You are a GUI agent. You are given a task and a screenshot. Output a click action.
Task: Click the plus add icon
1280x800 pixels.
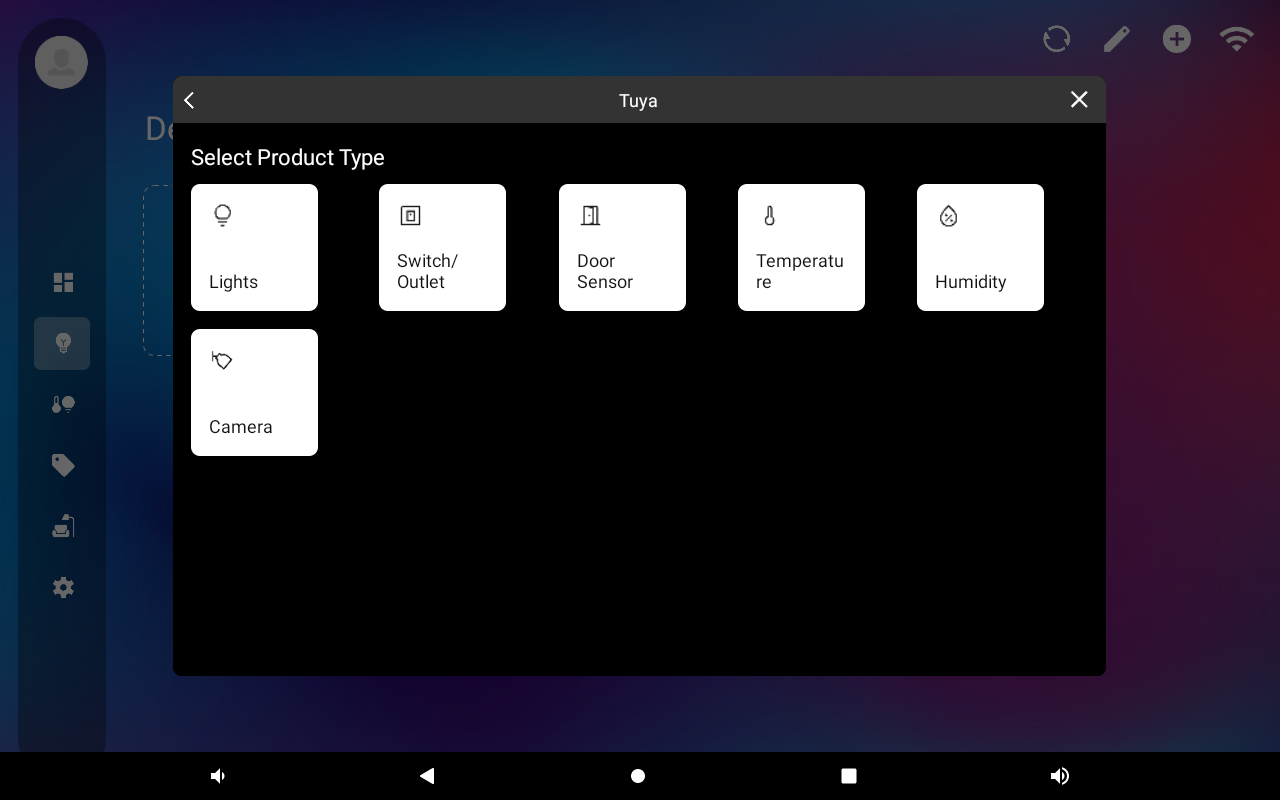[x=1177, y=39]
